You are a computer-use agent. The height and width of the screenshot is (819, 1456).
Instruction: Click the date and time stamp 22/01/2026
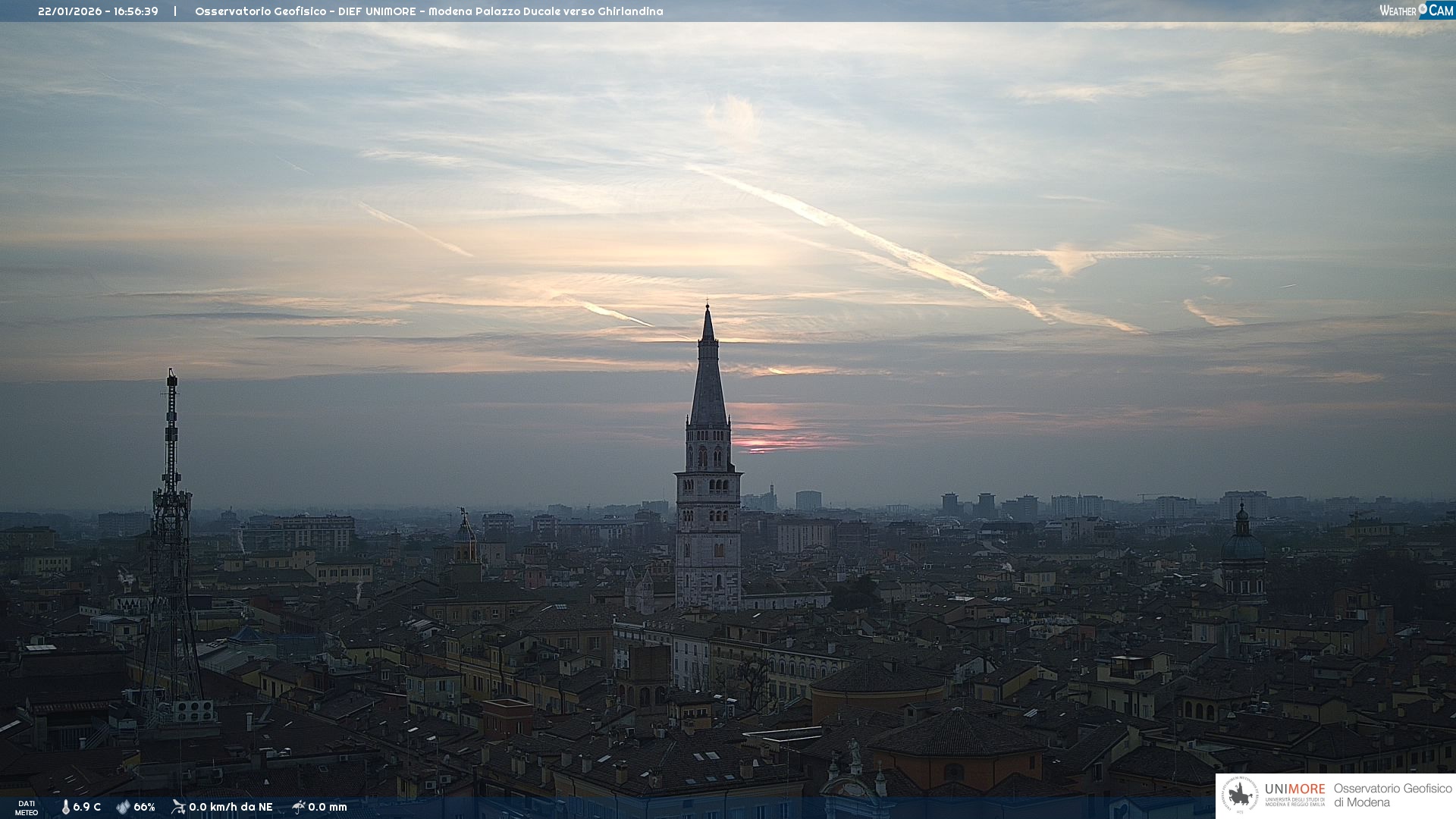98,11
